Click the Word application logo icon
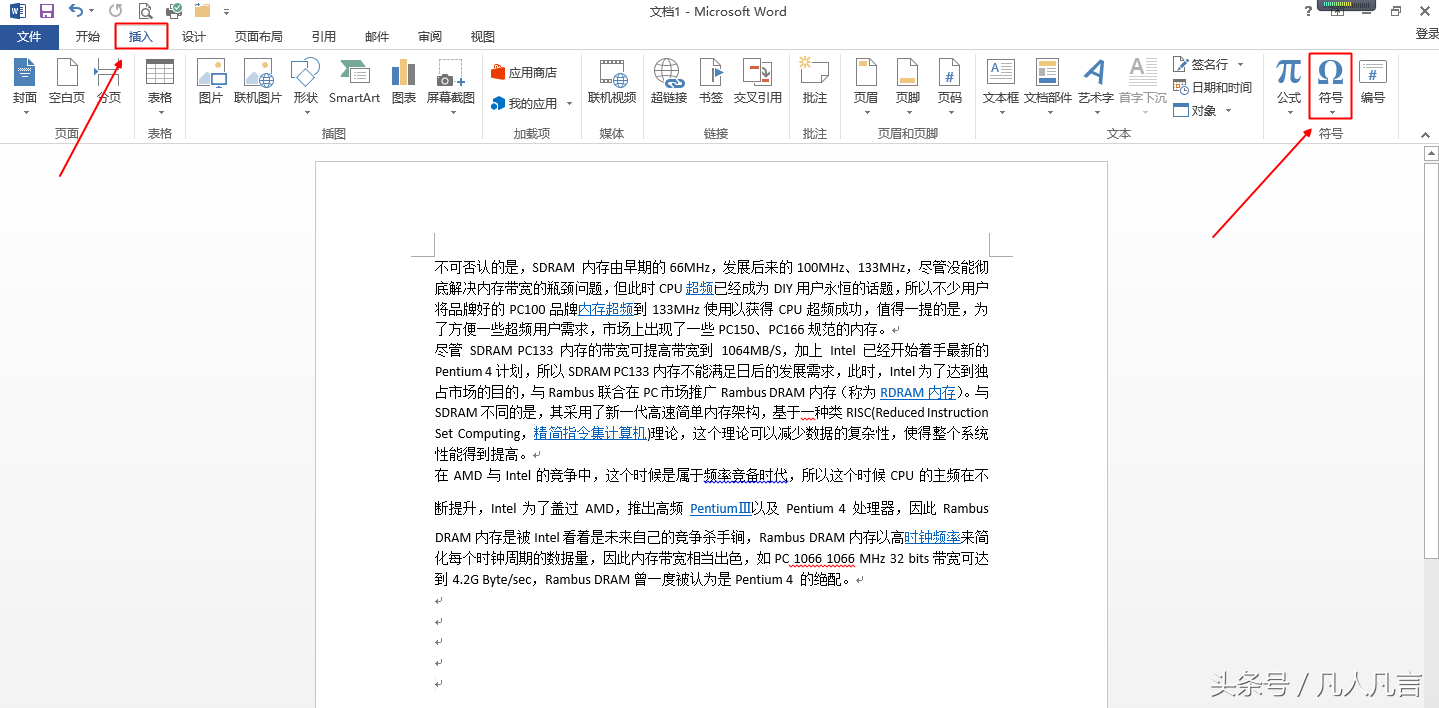The image size is (1439, 708). click(x=17, y=11)
